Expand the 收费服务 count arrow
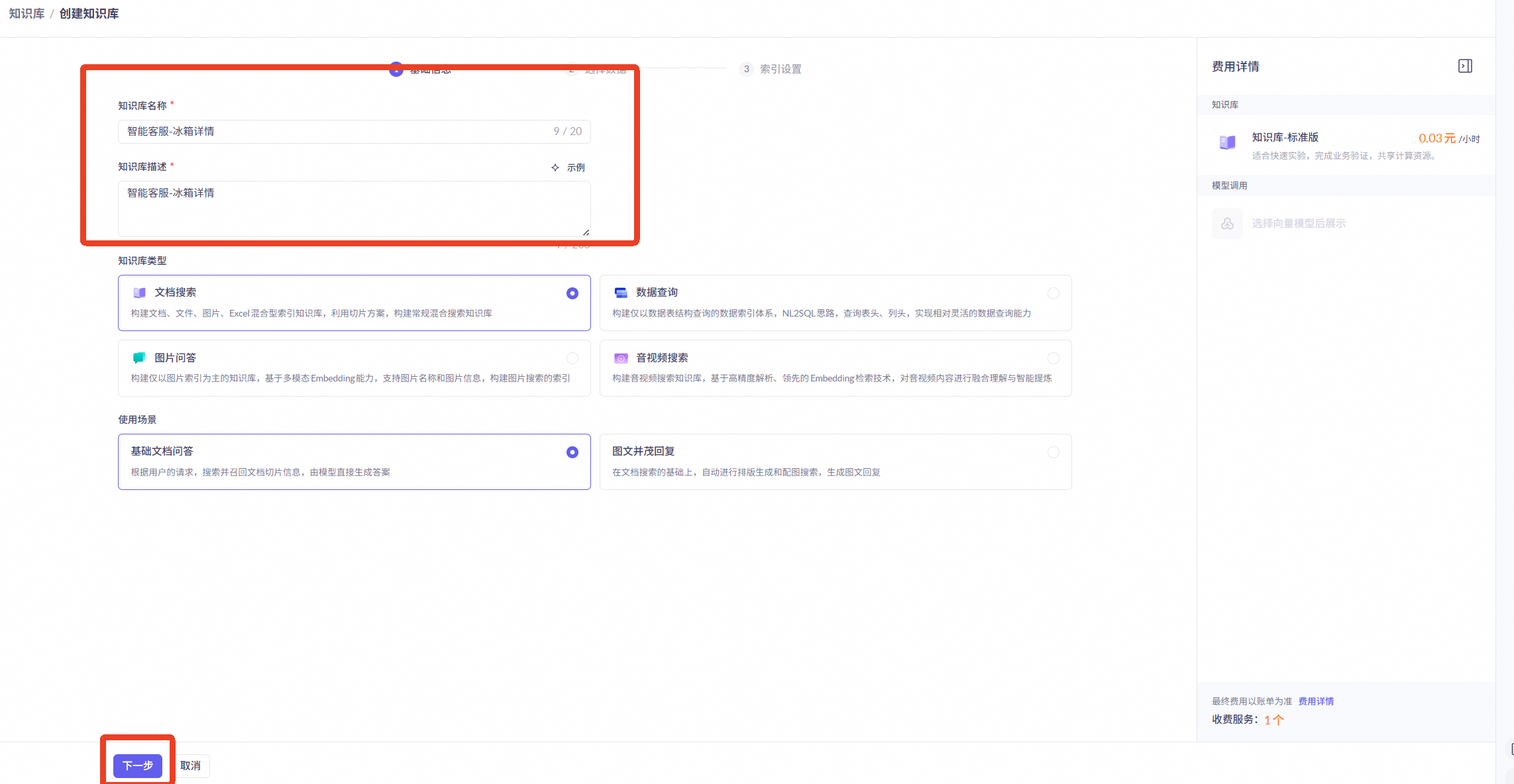The width and height of the screenshot is (1514, 784). (x=1278, y=720)
